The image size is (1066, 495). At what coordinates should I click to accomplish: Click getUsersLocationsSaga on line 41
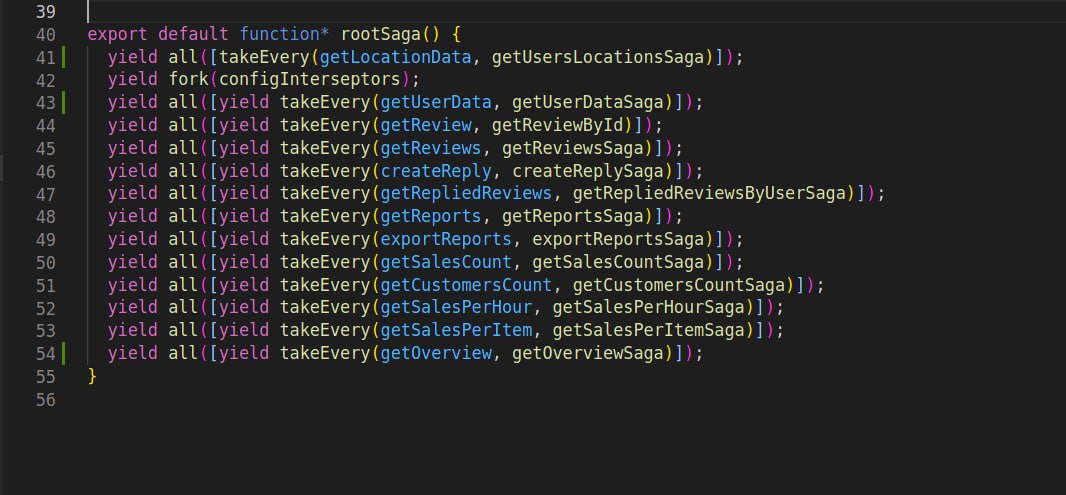tap(598, 57)
